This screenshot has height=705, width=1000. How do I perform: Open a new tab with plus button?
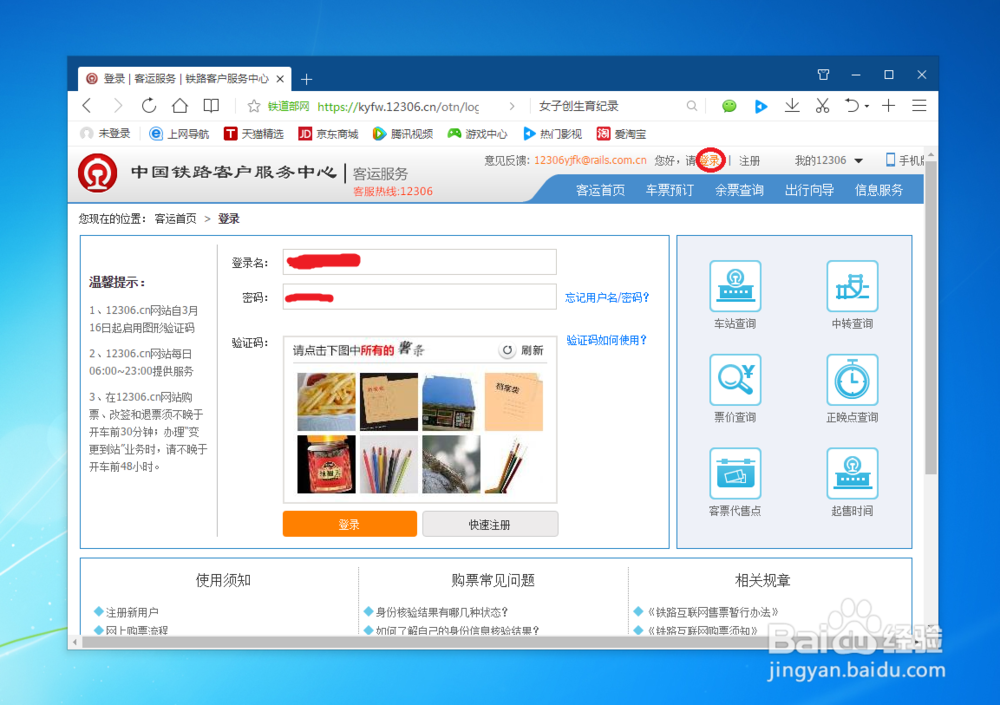tap(306, 79)
